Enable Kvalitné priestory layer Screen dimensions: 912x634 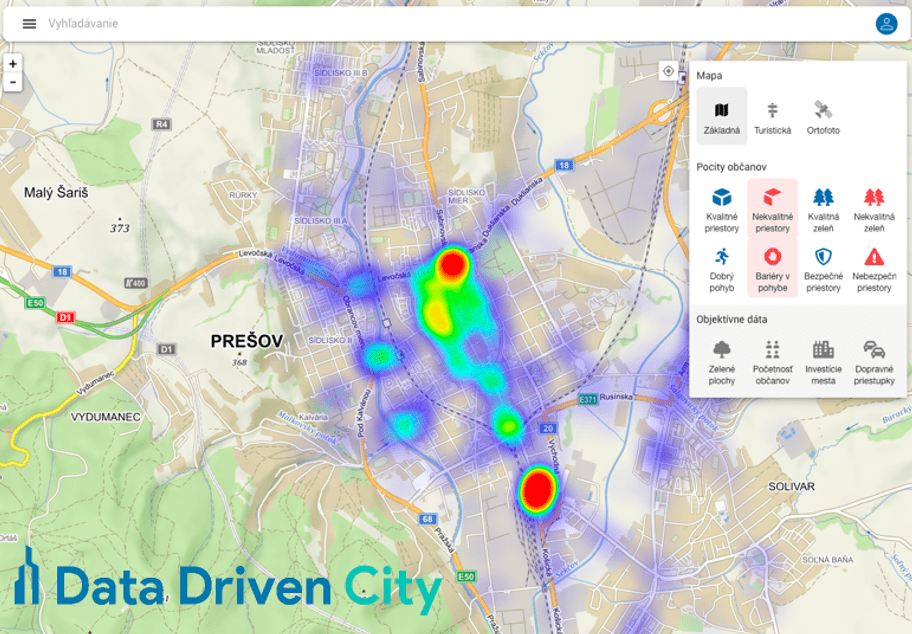721,208
